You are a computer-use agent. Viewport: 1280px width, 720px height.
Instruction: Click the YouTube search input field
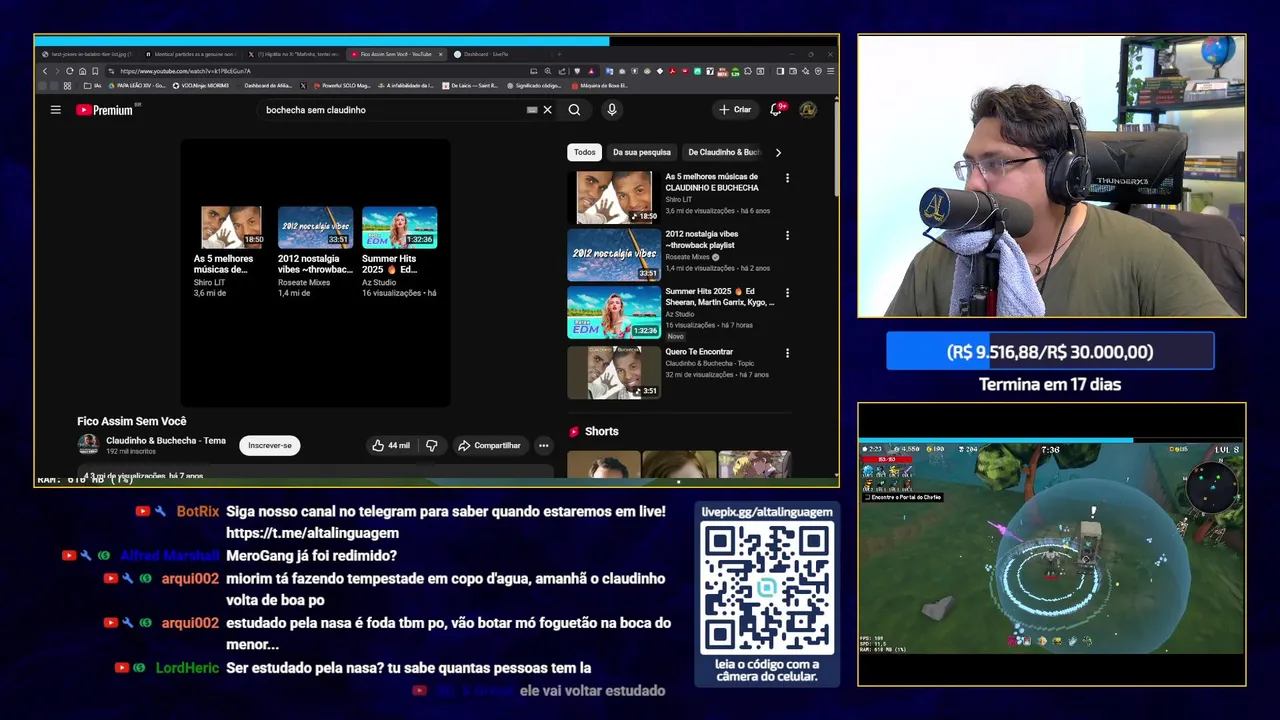pyautogui.click(x=390, y=110)
